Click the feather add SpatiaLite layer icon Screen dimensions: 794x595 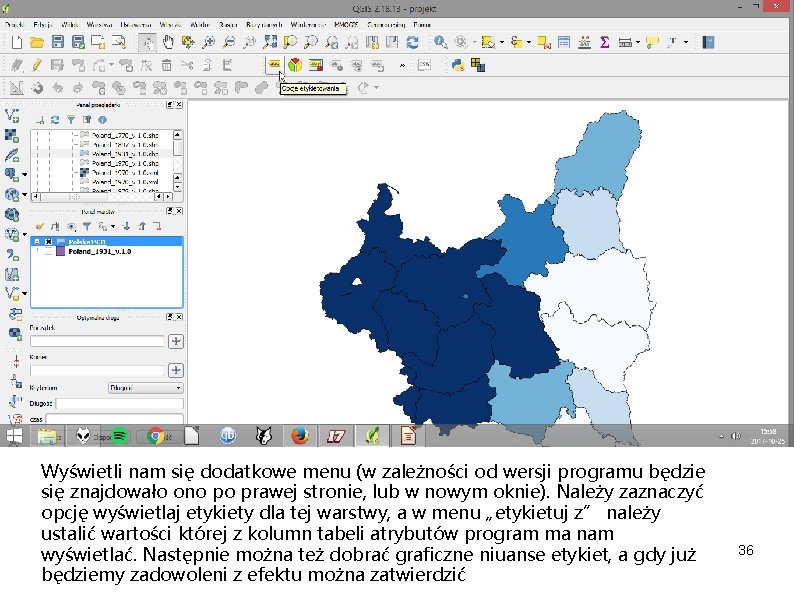click(12, 155)
